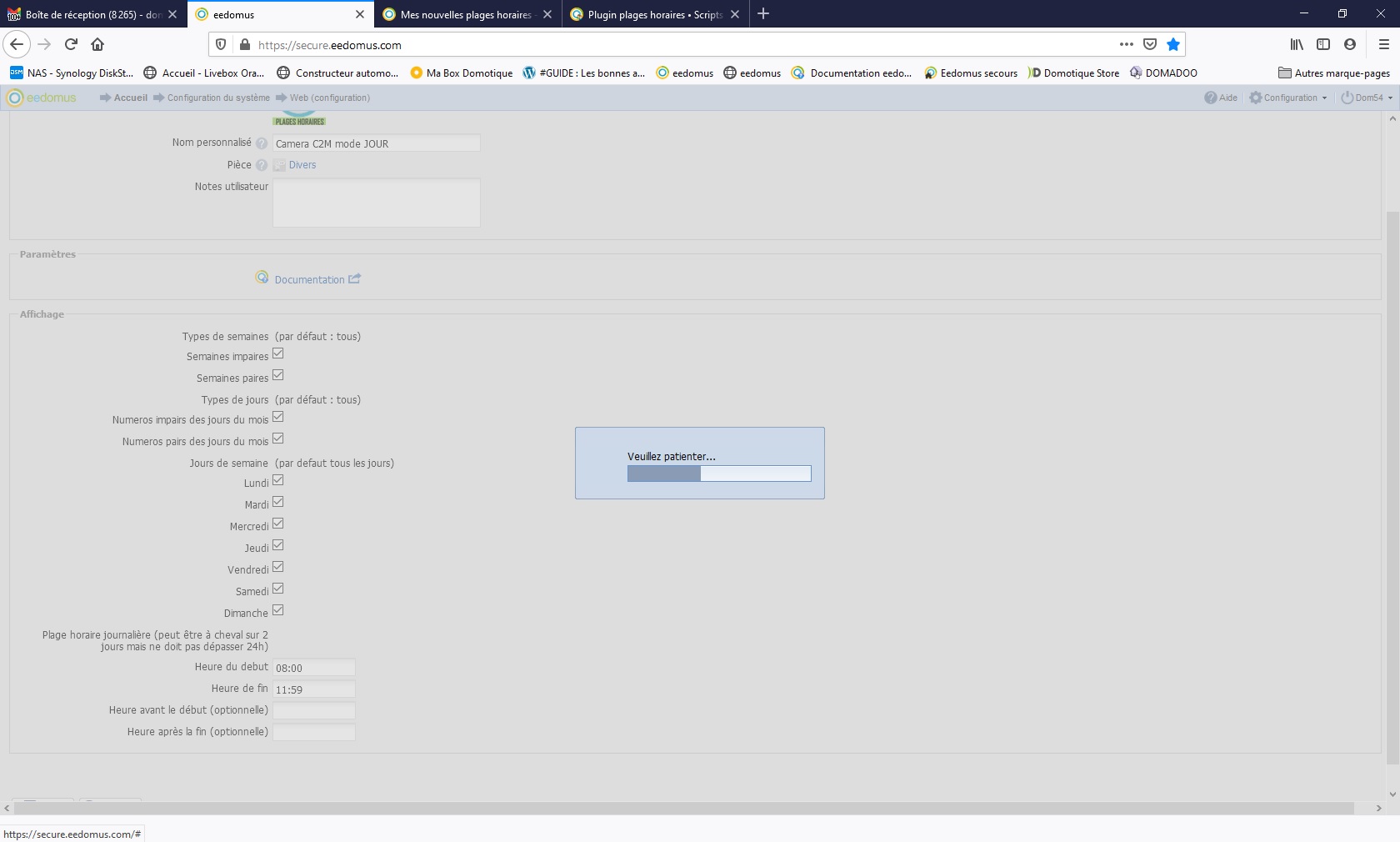Open the Autres marque-pages folder
Screen dimensions: 1400x842
pos(1333,73)
